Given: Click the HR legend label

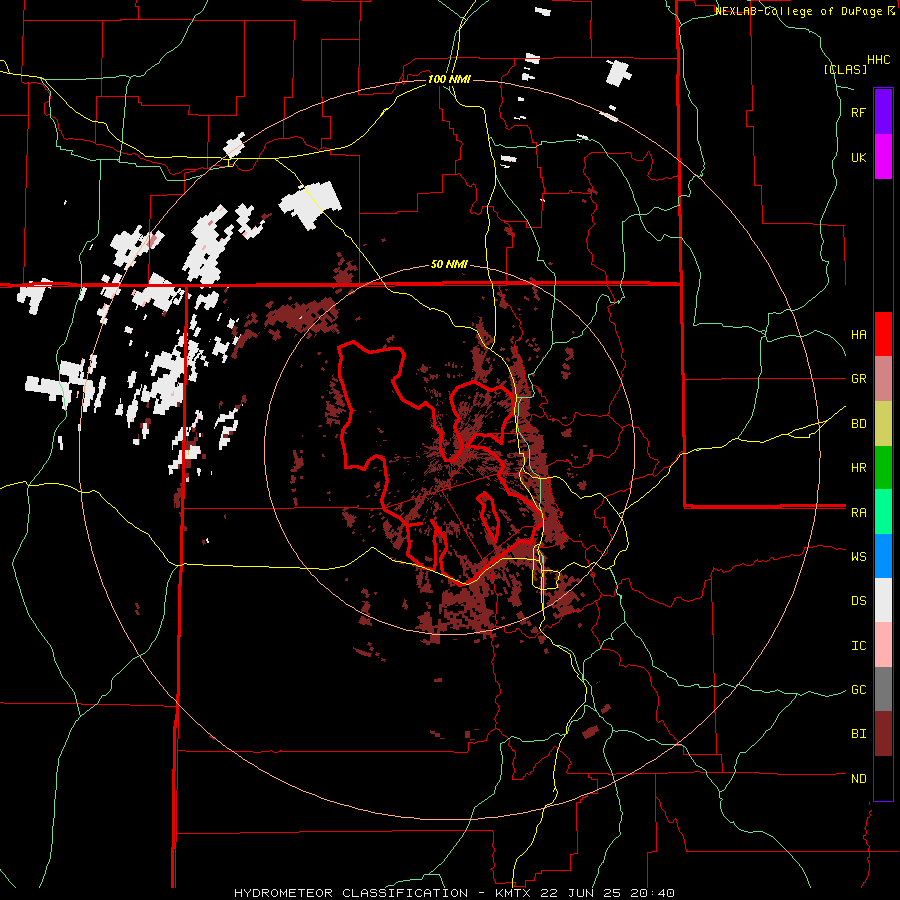Looking at the screenshot, I should click(859, 468).
